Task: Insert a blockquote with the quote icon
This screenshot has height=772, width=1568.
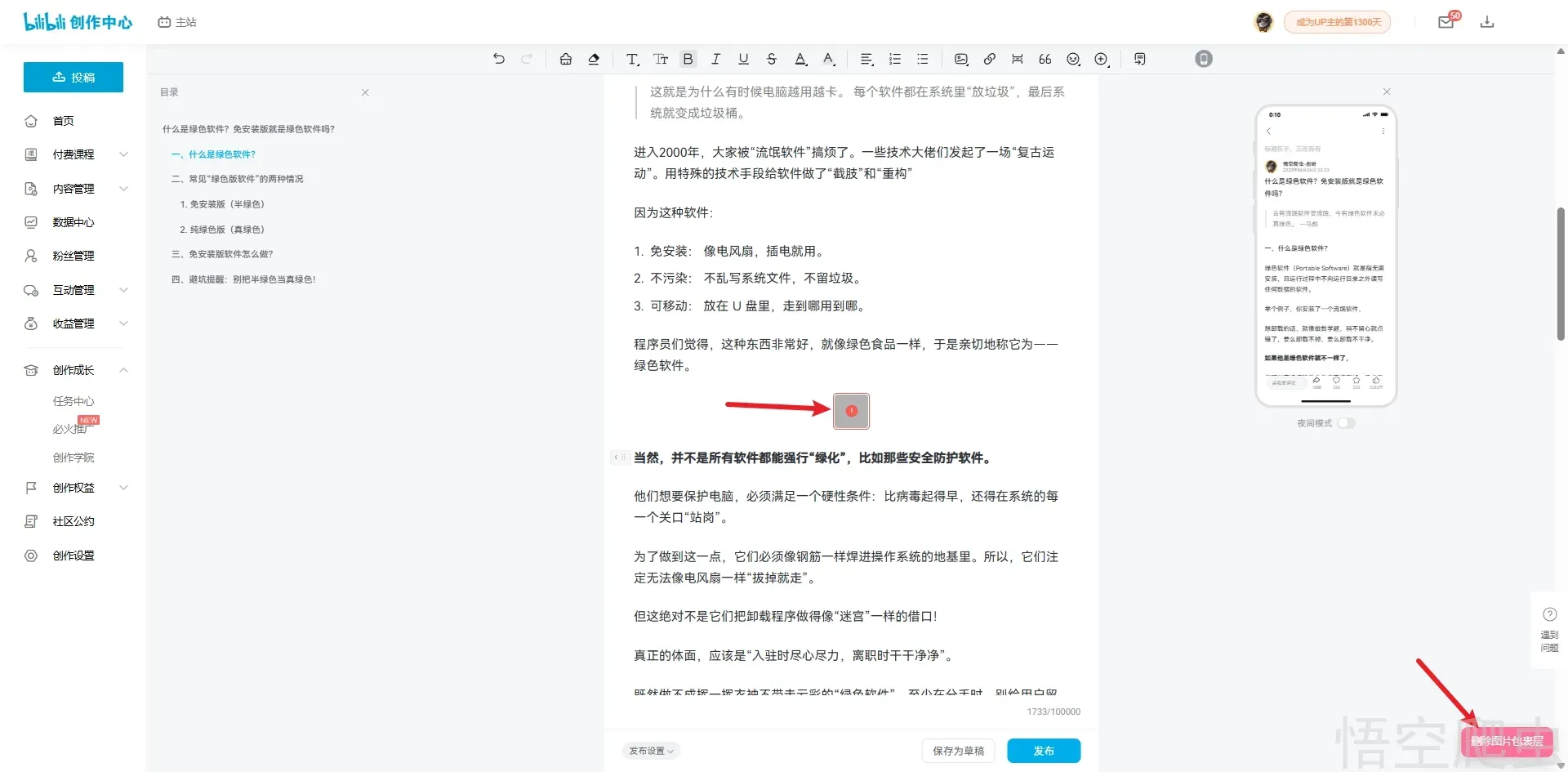Action: (x=1045, y=59)
